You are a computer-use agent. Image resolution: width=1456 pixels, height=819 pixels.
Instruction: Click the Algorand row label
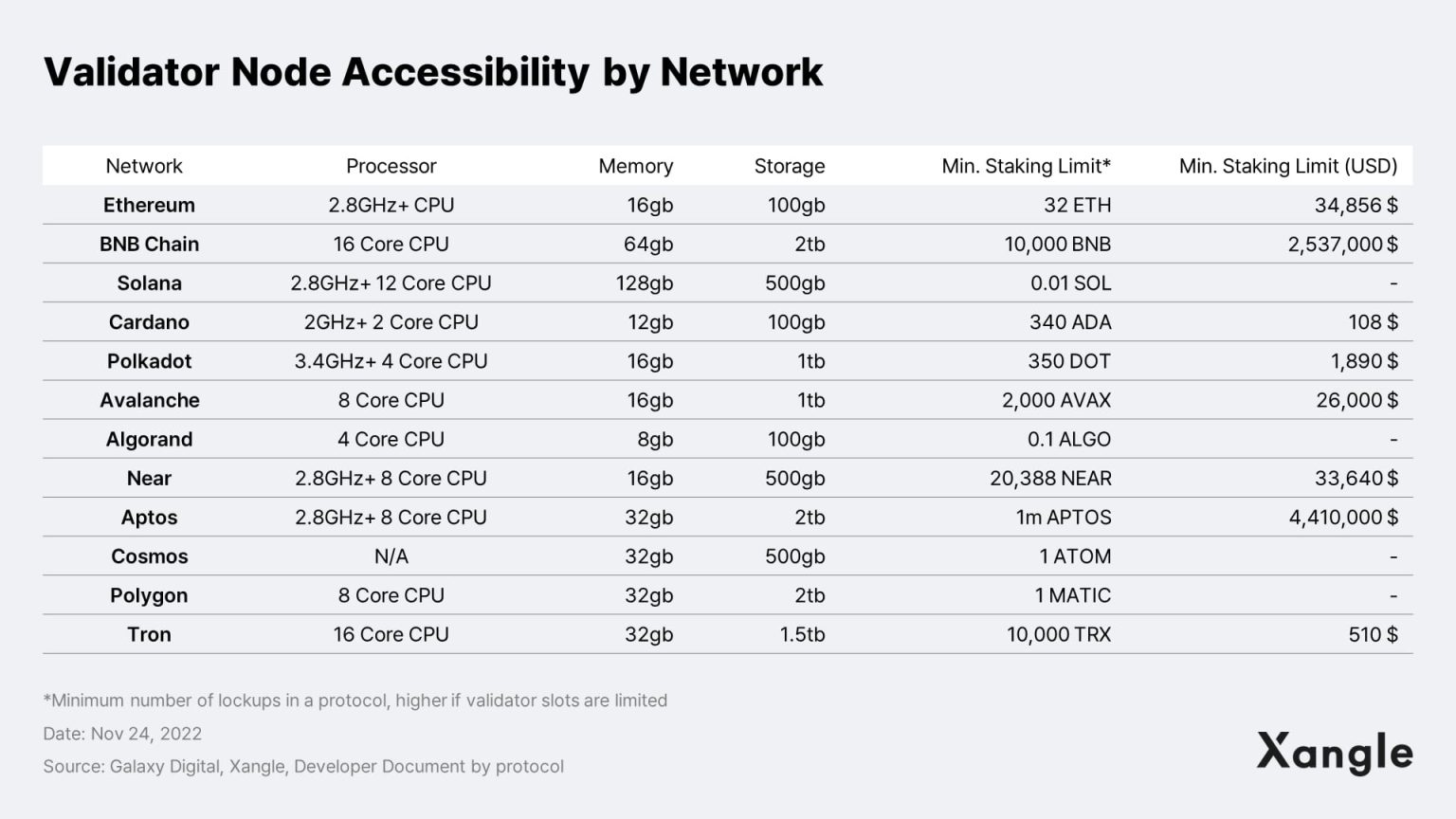149,439
